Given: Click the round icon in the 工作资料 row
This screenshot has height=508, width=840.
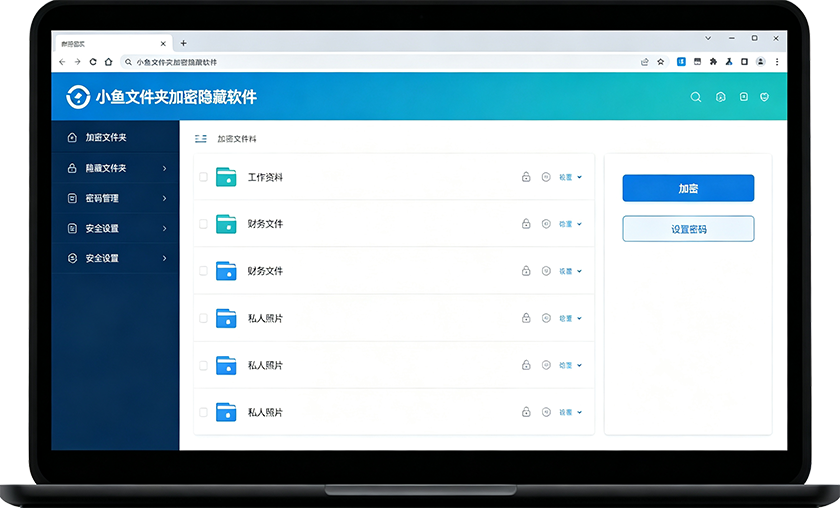Looking at the screenshot, I should tap(546, 177).
